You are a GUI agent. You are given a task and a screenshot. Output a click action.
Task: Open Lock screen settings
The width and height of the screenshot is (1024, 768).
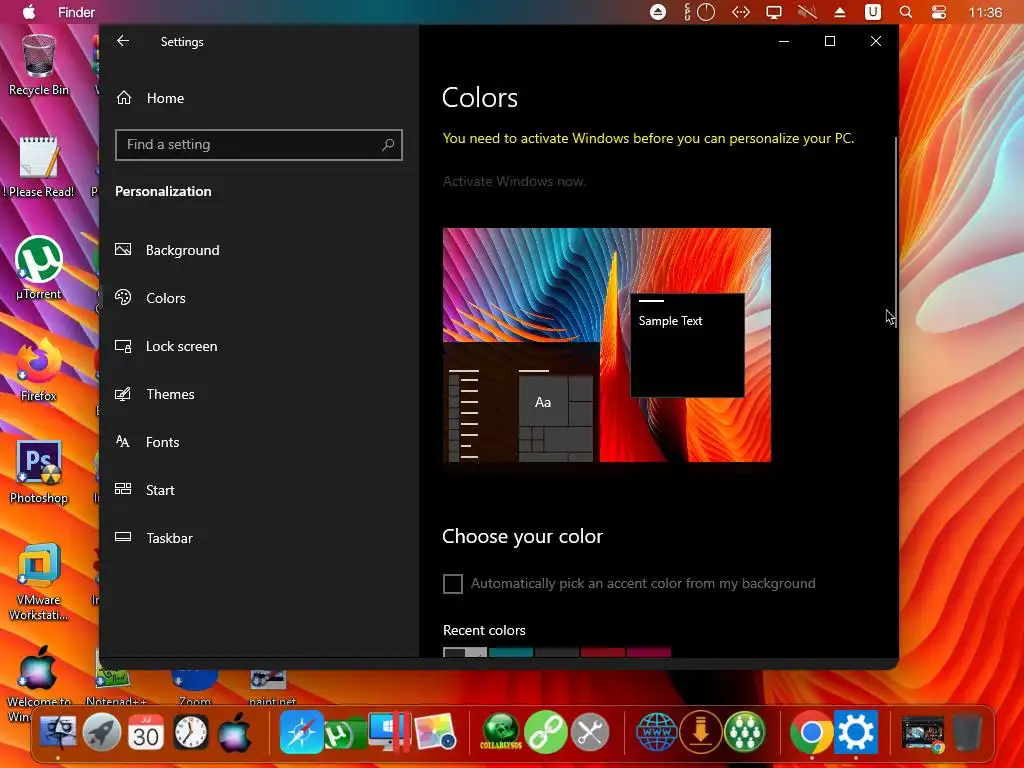coord(166,346)
